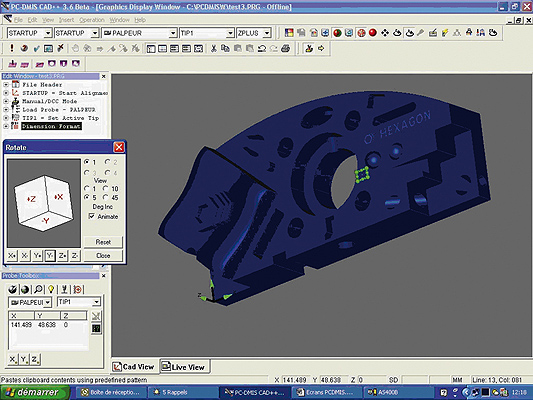The height and width of the screenshot is (400, 533).
Task: Select 10 degree increment radio button
Action: [x=106, y=188]
